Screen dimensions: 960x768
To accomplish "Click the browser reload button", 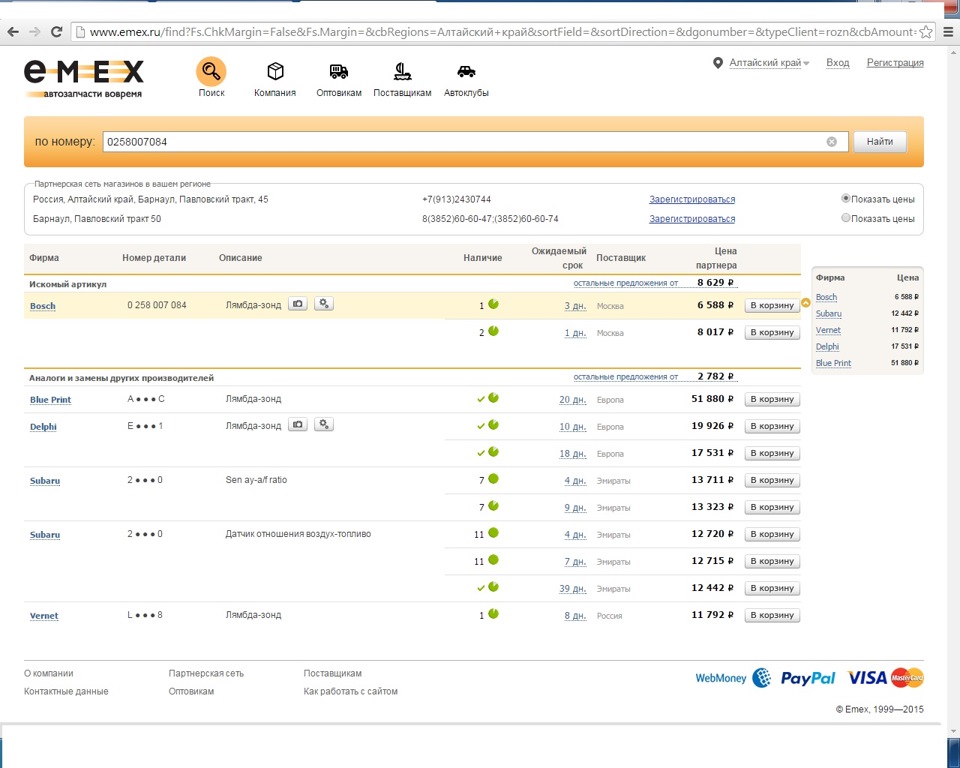I will pyautogui.click(x=56, y=32).
